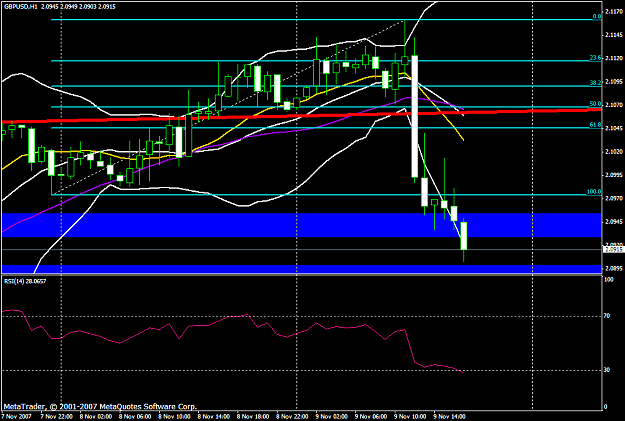Click the 8 Nov 18:00 time label
The width and height of the screenshot is (625, 421).
(254, 417)
